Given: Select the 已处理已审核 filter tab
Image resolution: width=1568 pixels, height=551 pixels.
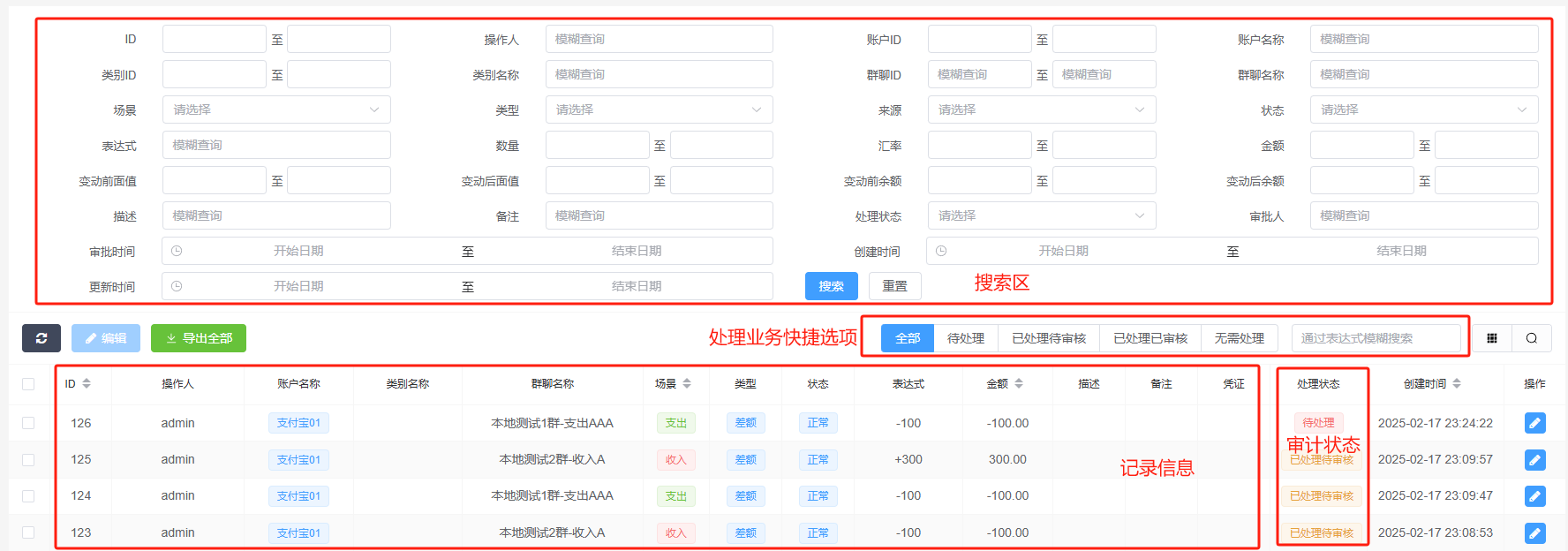Looking at the screenshot, I should [1150, 338].
